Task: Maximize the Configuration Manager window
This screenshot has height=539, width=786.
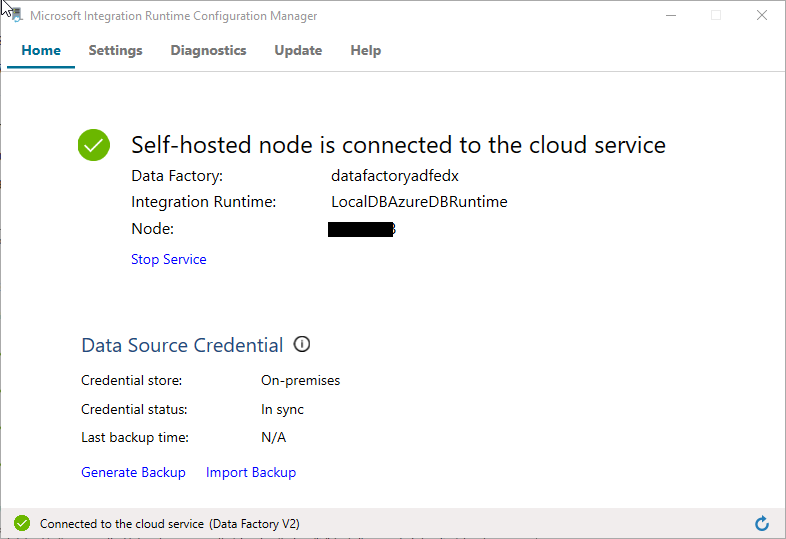Action: pos(716,15)
